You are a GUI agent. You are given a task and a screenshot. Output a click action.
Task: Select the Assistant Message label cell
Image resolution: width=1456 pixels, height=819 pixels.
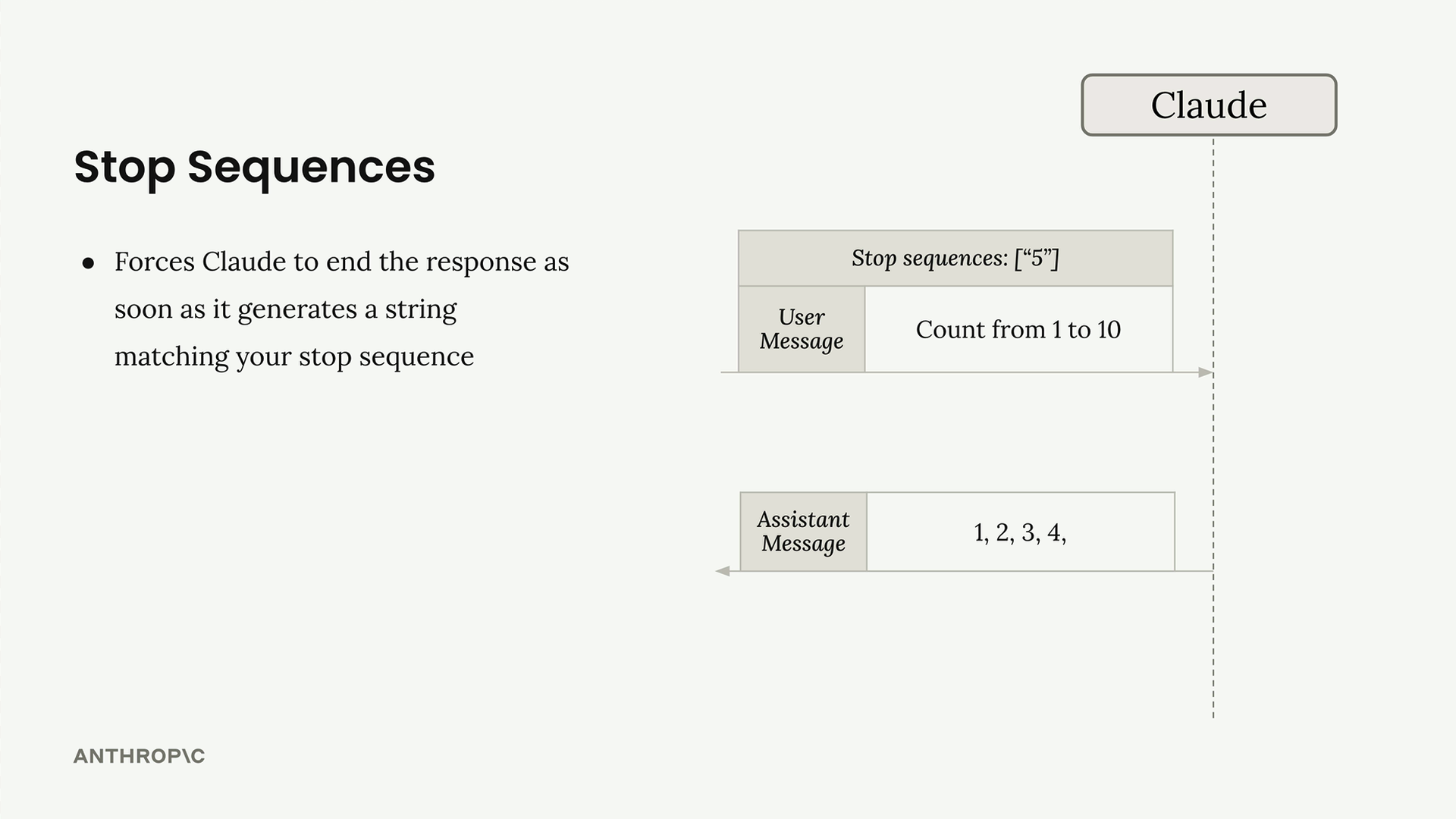803,532
